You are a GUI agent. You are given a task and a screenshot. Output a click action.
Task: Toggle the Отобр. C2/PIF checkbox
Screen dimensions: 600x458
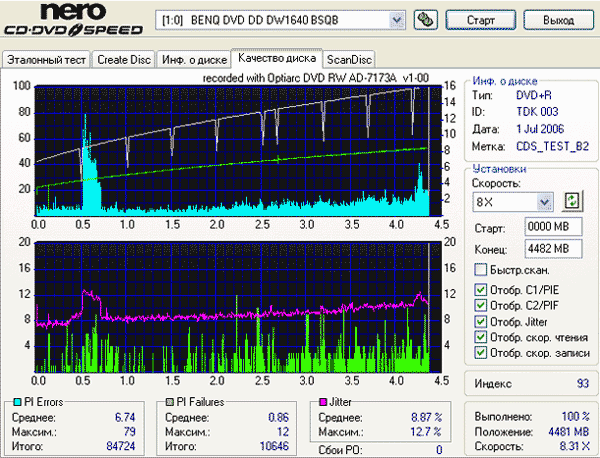(x=480, y=305)
